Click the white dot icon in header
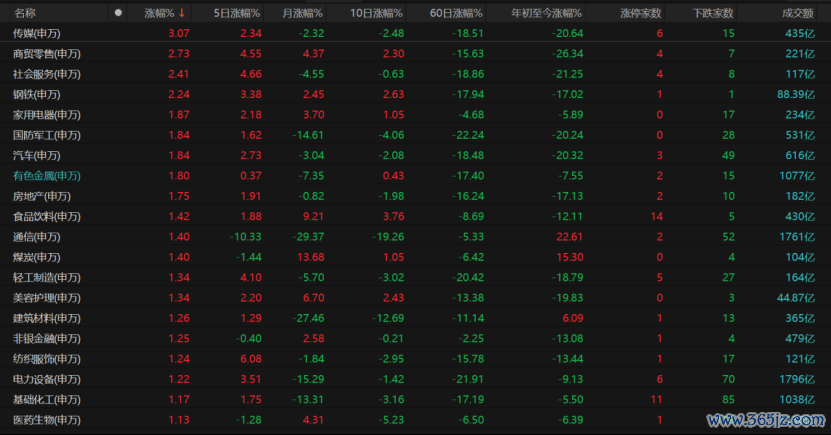Screen dimensions: 831x435 pyautogui.click(x=118, y=13)
